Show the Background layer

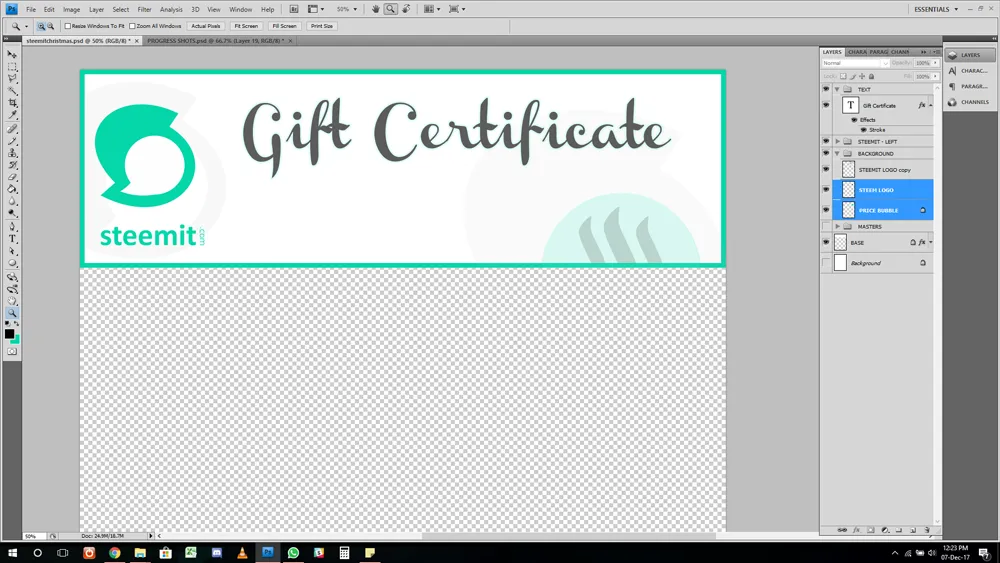pyautogui.click(x=826, y=263)
